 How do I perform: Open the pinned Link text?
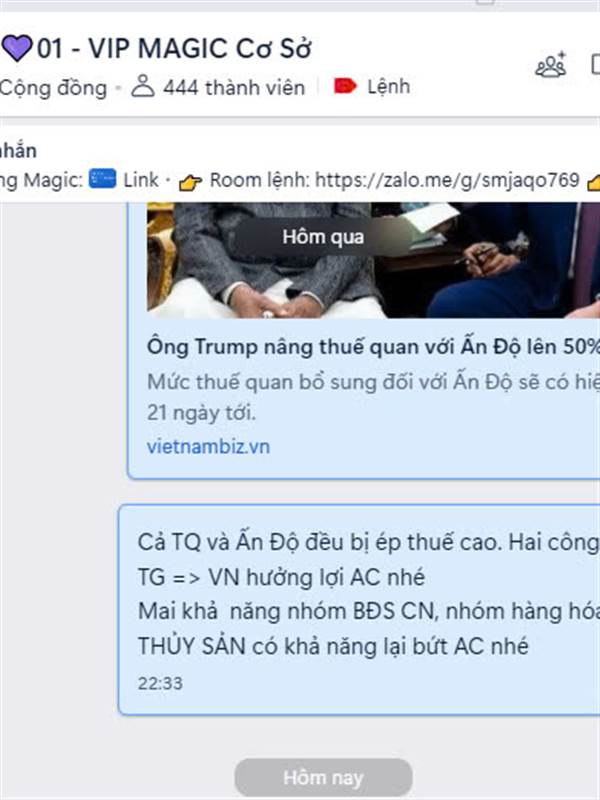[x=141, y=180]
